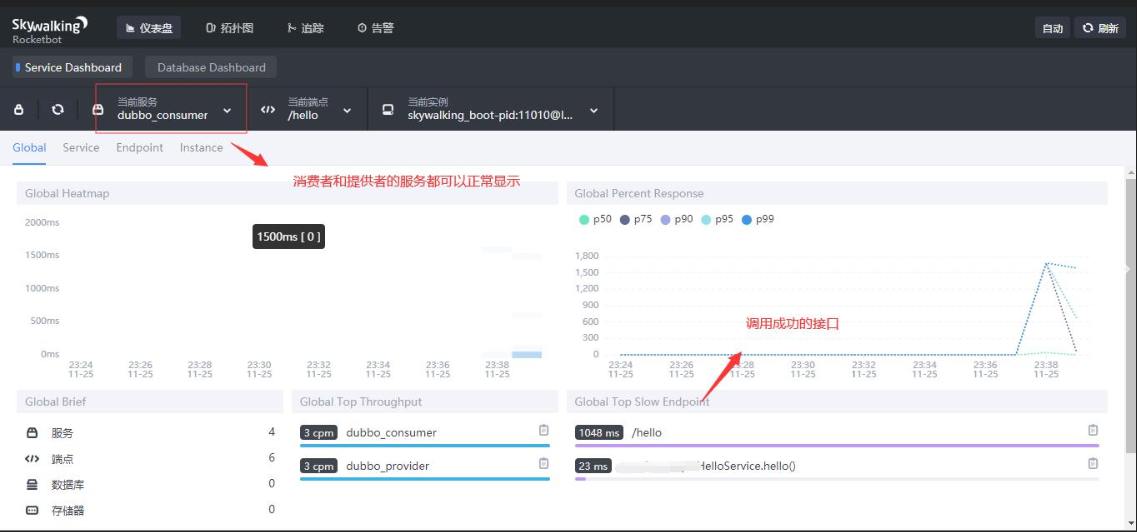This screenshot has height=532, width=1137.
Task: Switch to the Global tab
Action: point(29,148)
